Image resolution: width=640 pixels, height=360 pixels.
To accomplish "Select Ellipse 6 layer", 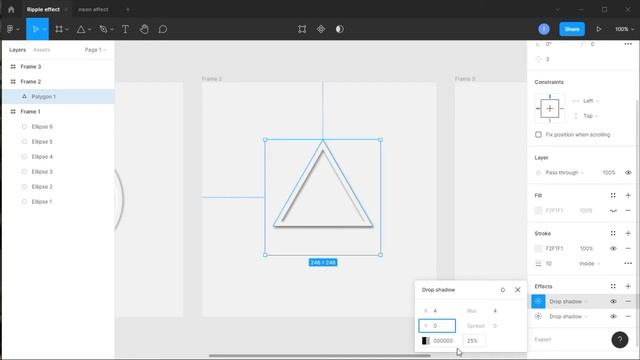I will pyautogui.click(x=58, y=127).
